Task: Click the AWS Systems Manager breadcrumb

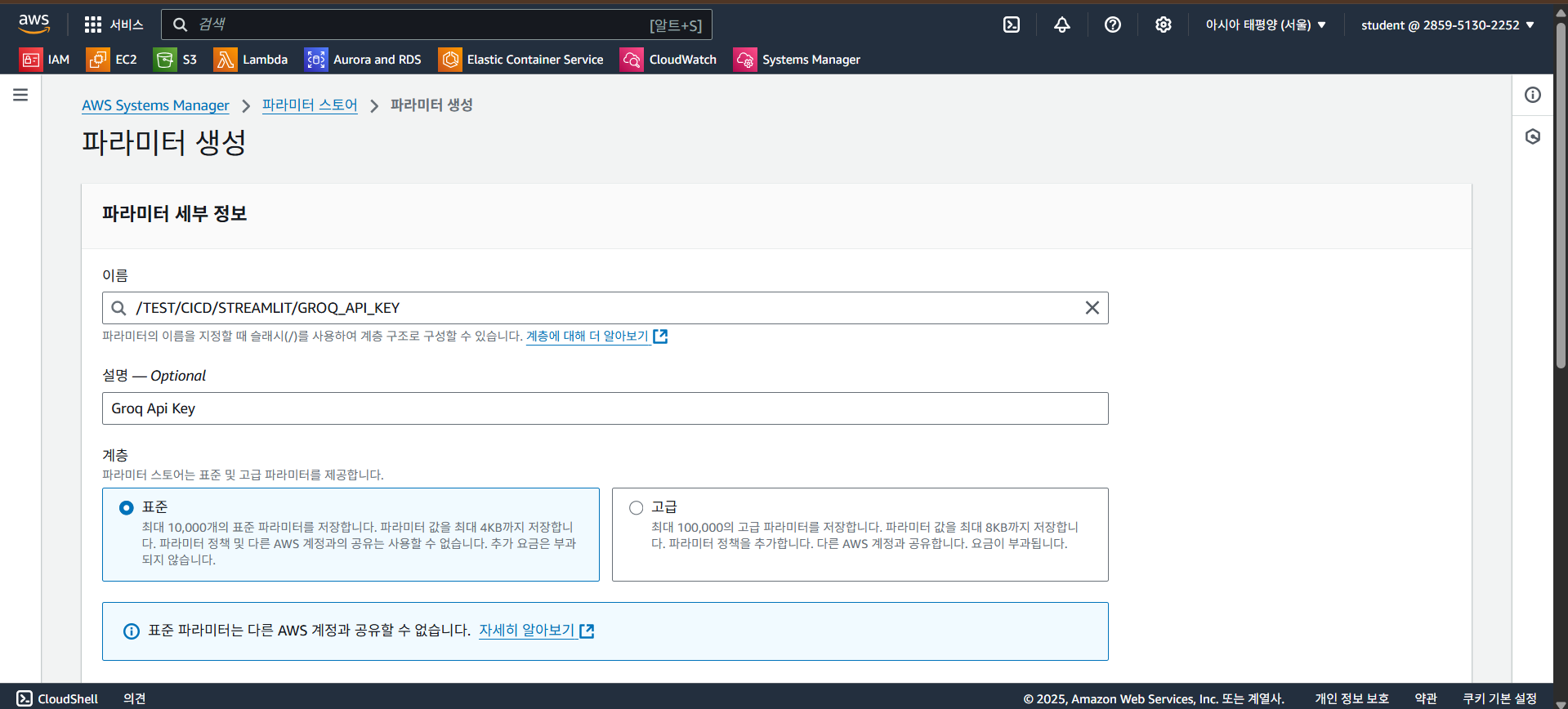Action: click(x=155, y=105)
